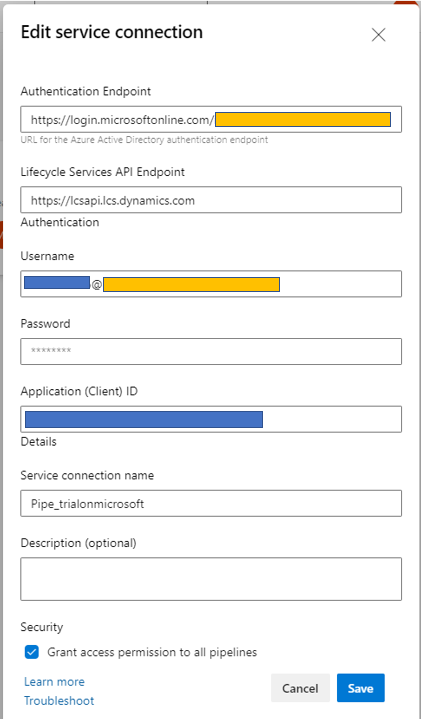The height and width of the screenshot is (719, 421).
Task: Click the 'Service connection name' label
Action: pos(87,475)
